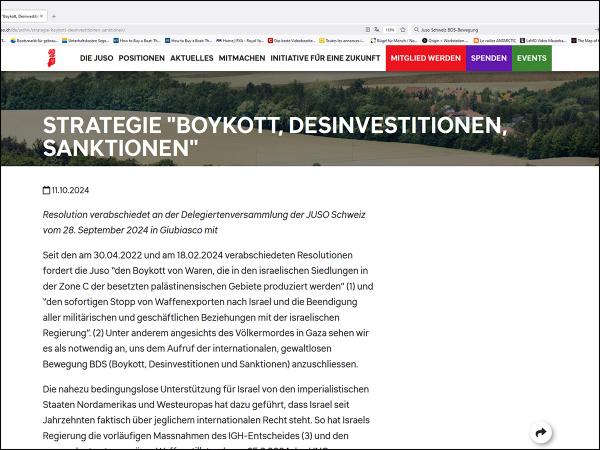Click the calendar icon beside 11.10.2024
The image size is (600, 450).
click(46, 190)
